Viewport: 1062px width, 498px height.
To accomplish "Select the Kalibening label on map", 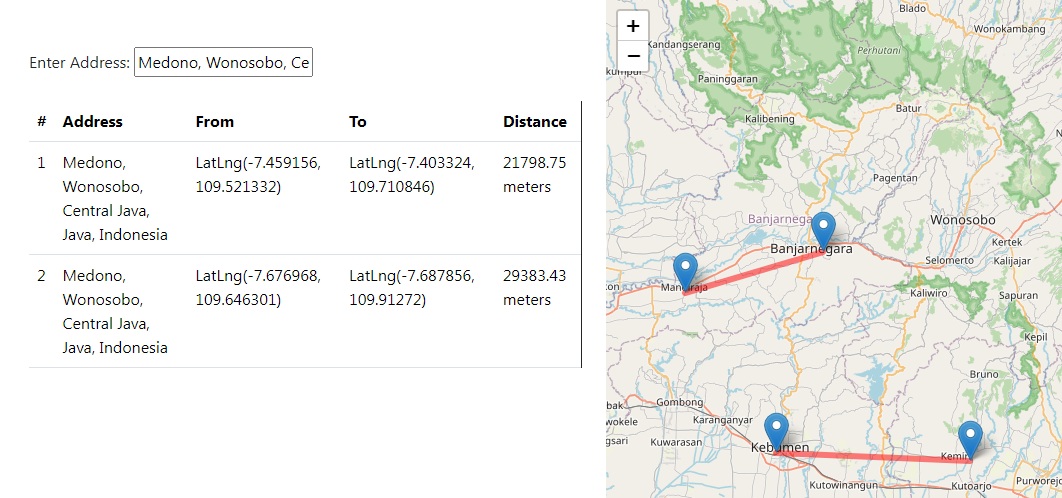I will pyautogui.click(x=769, y=119).
